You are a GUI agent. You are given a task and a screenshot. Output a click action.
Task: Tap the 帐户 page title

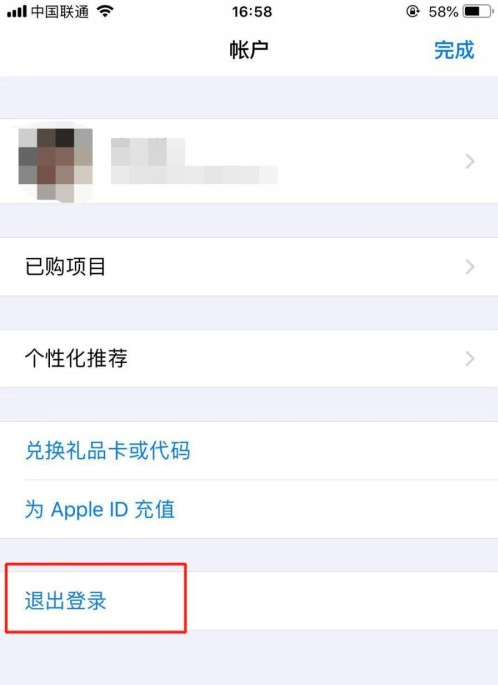pos(249,50)
